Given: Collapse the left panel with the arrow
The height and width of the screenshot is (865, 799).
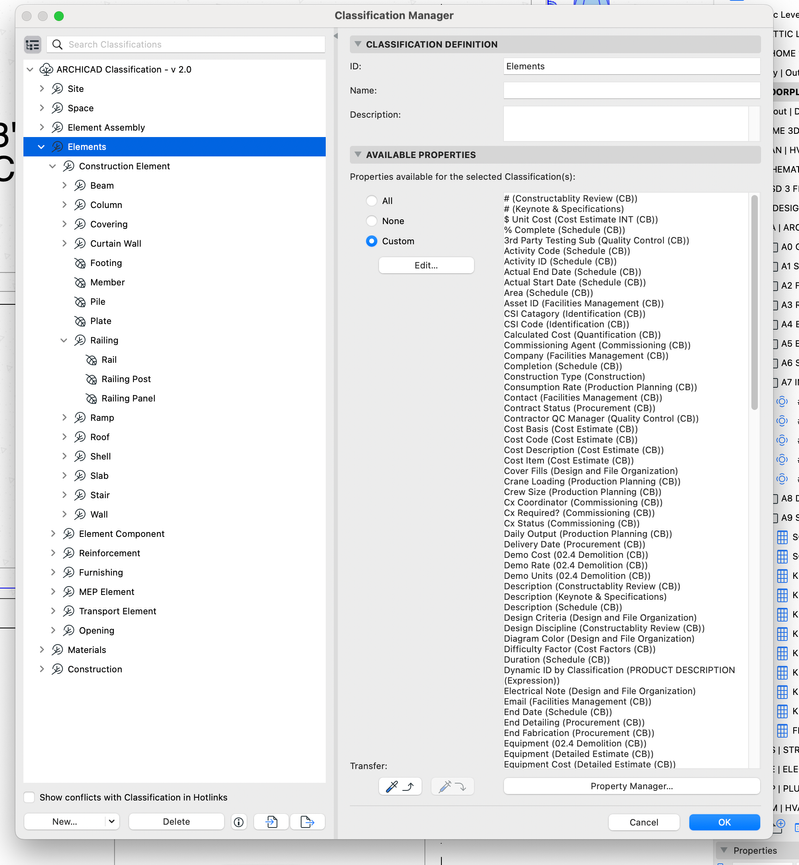Looking at the screenshot, I should click(335, 36).
